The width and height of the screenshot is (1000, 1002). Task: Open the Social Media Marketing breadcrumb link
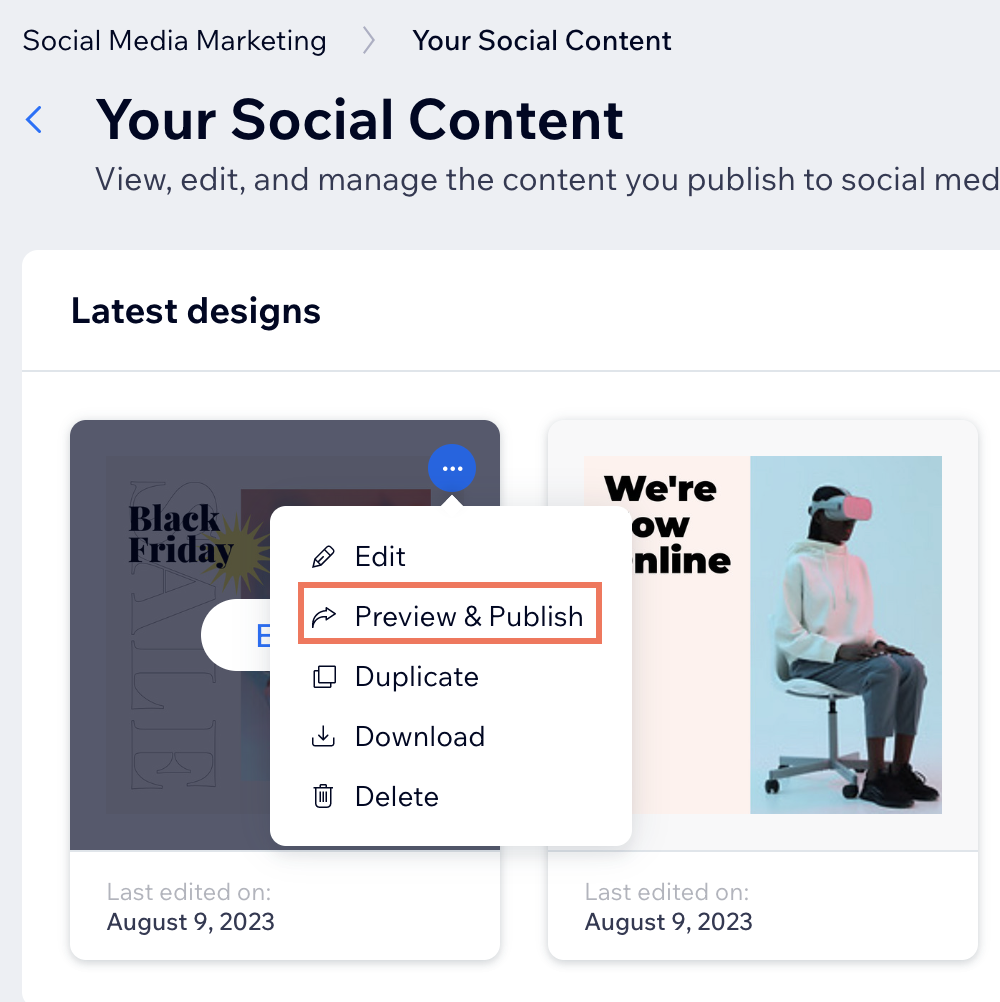(174, 41)
